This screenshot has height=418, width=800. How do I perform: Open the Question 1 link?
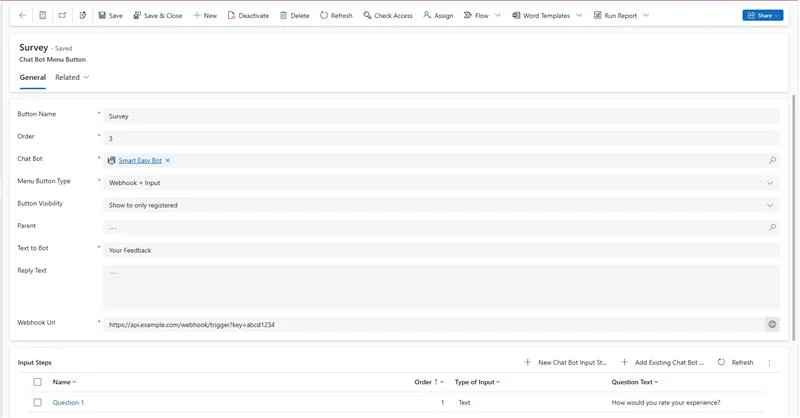pos(68,402)
